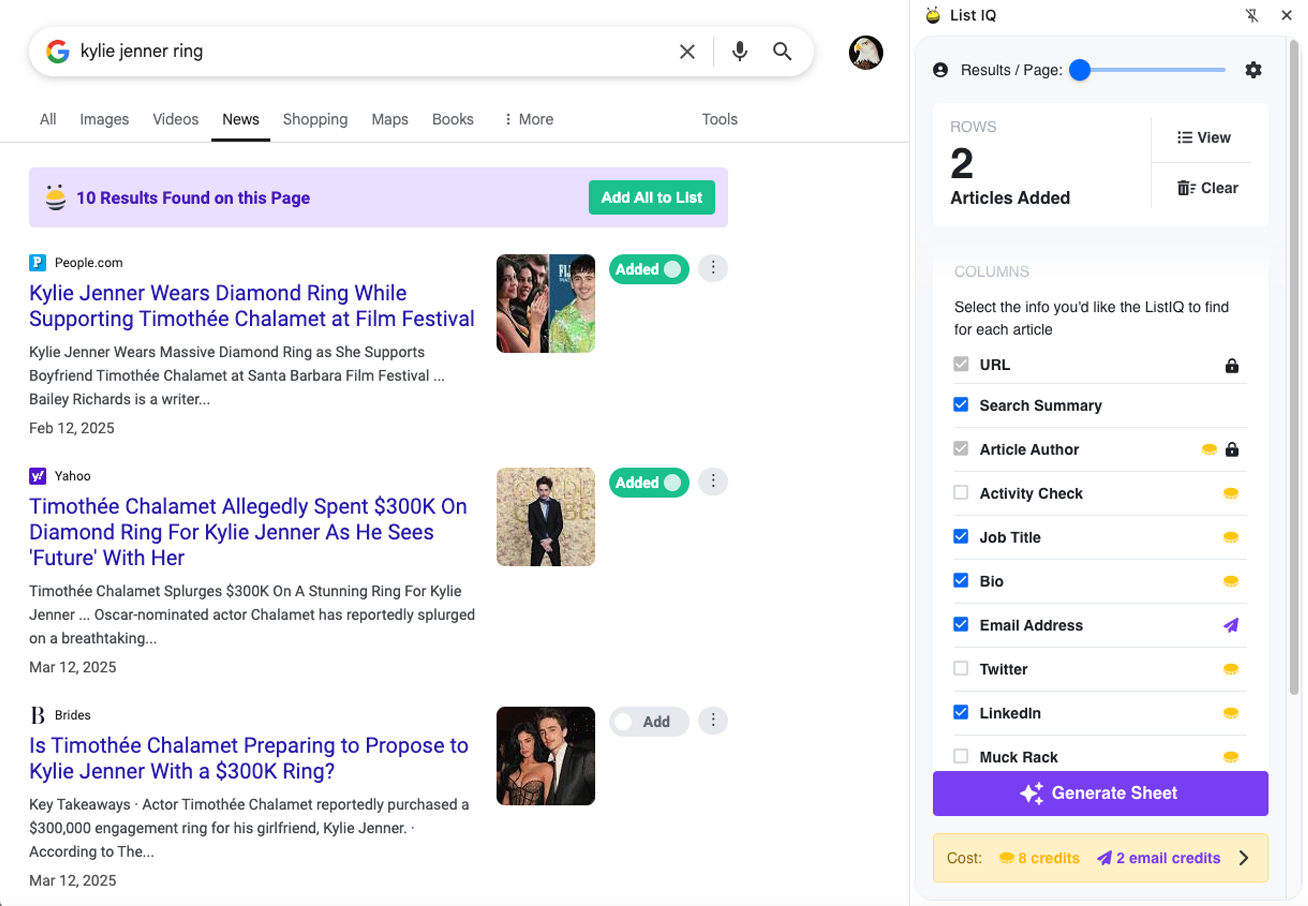Click the Brides favicon
This screenshot has height=906, width=1308.
38,715
